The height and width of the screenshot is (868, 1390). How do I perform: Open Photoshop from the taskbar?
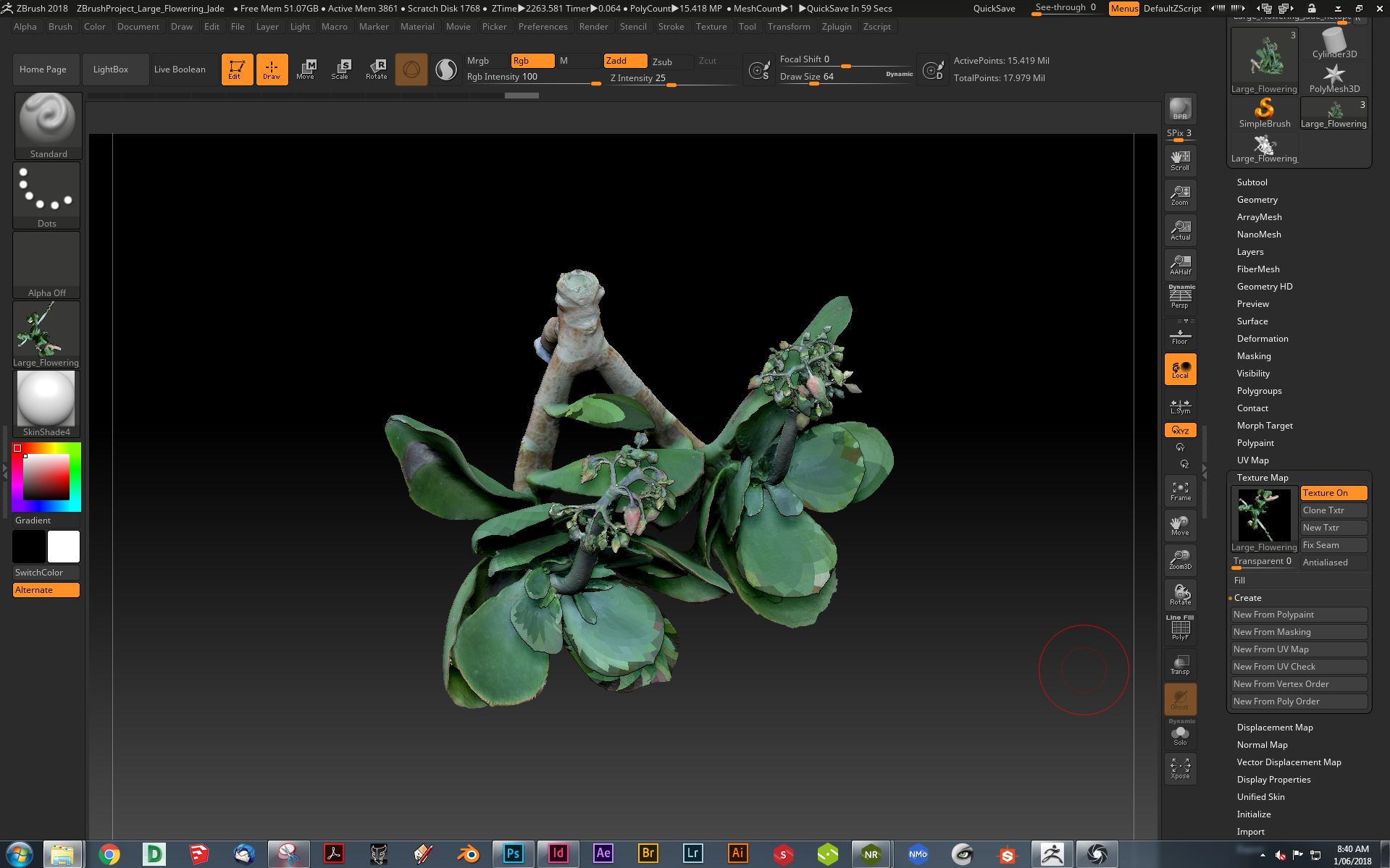(513, 854)
